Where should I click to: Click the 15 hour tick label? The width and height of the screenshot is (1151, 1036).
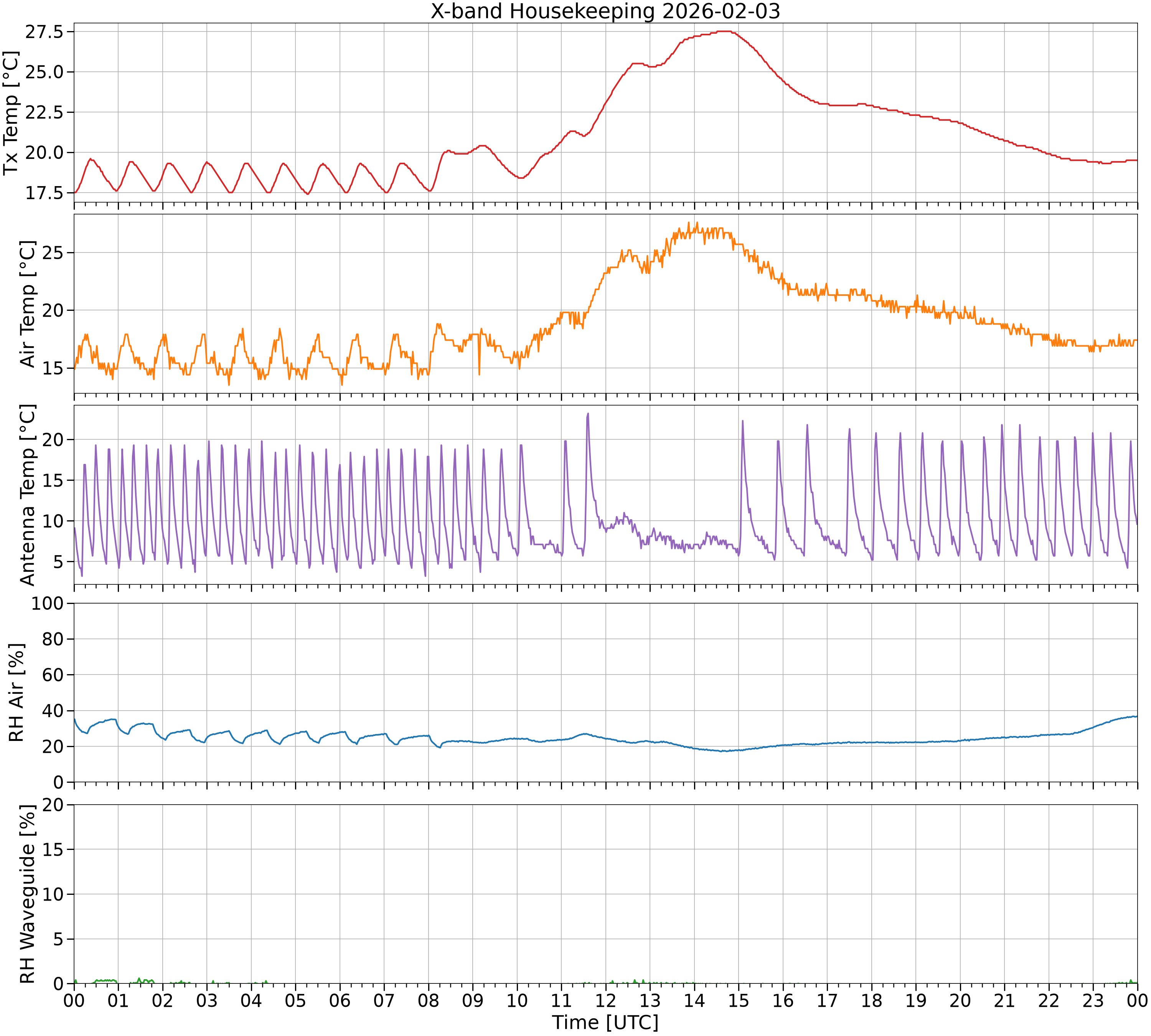click(739, 1000)
